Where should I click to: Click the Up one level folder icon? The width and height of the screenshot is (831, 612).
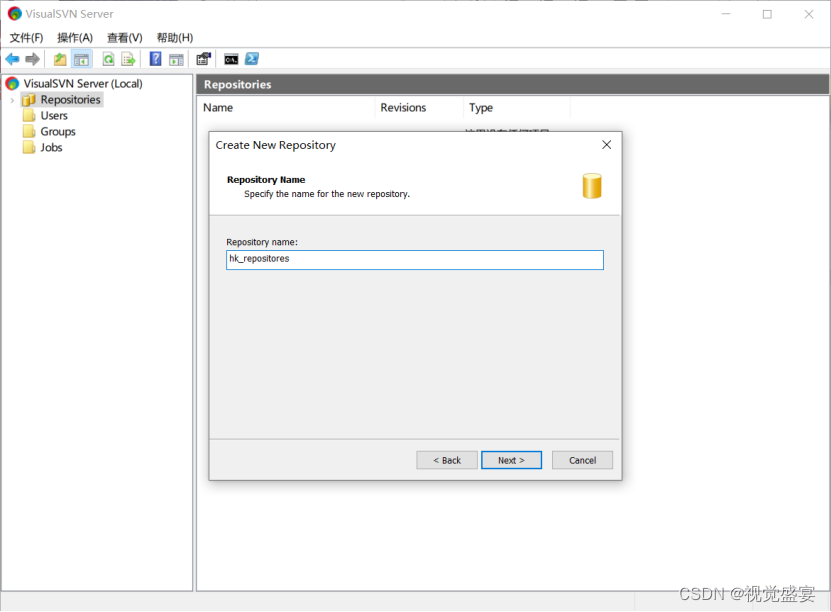(x=60, y=59)
